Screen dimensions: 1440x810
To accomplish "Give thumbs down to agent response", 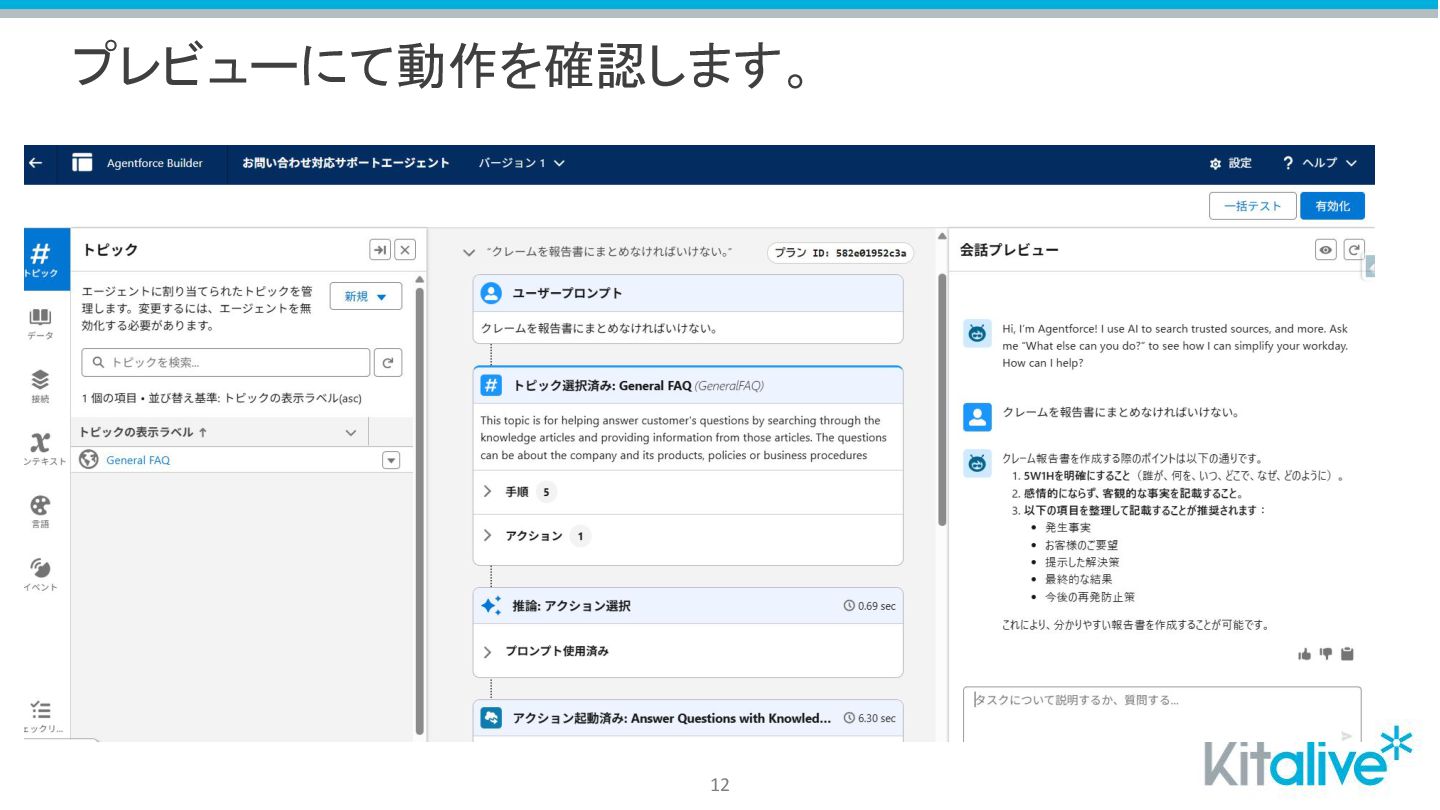I will pos(1326,654).
